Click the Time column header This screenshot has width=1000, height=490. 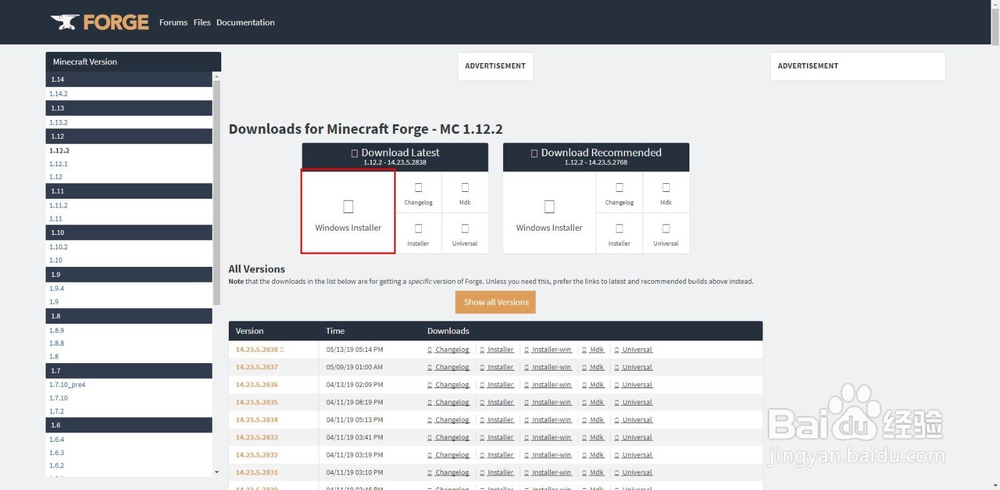coord(335,331)
